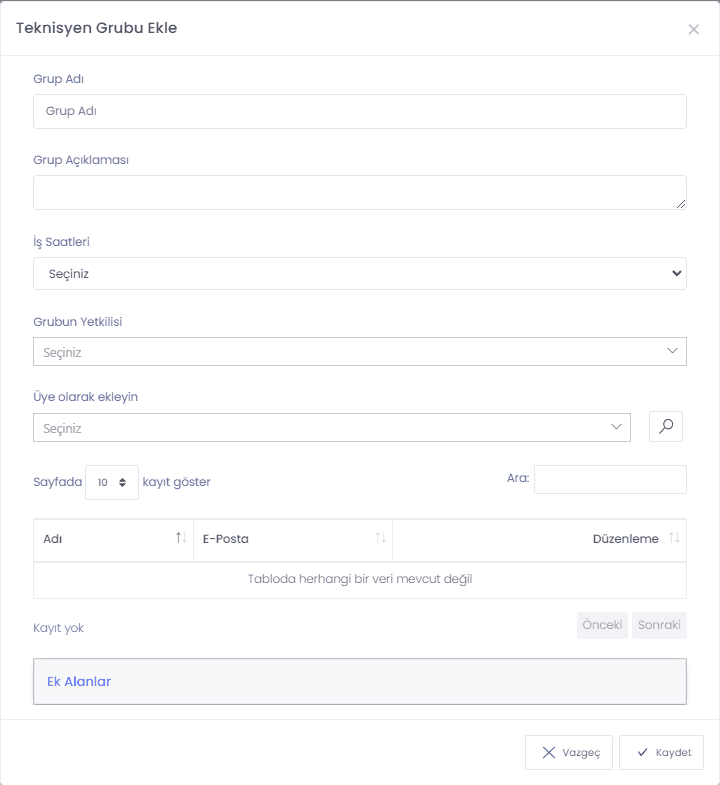Expand the Ek Alanlar section
Image resolution: width=720 pixels, height=785 pixels.
pos(359,681)
